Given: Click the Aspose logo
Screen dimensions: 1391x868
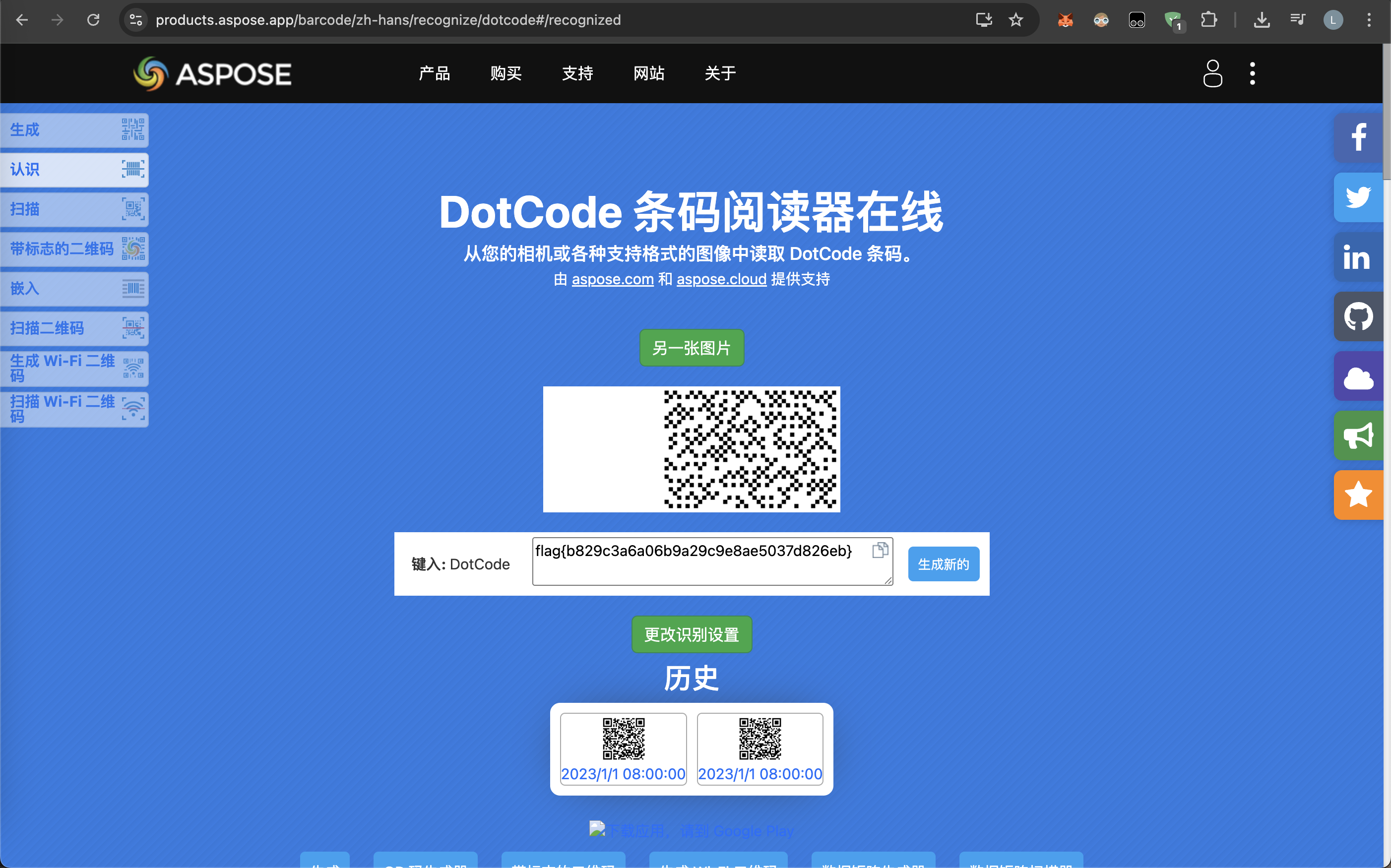Looking at the screenshot, I should 212,74.
